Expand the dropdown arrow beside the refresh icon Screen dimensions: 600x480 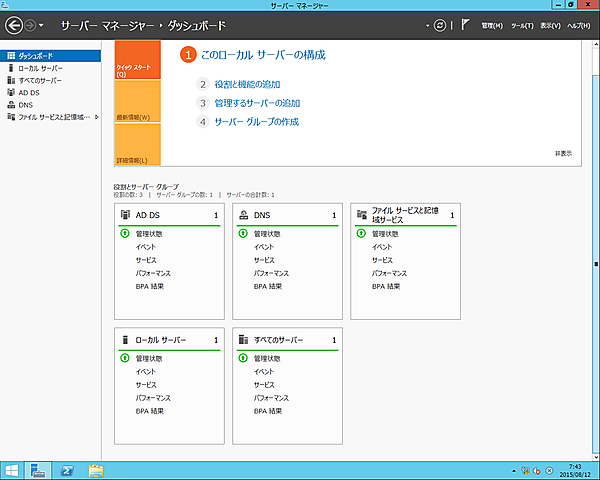[x=427, y=26]
